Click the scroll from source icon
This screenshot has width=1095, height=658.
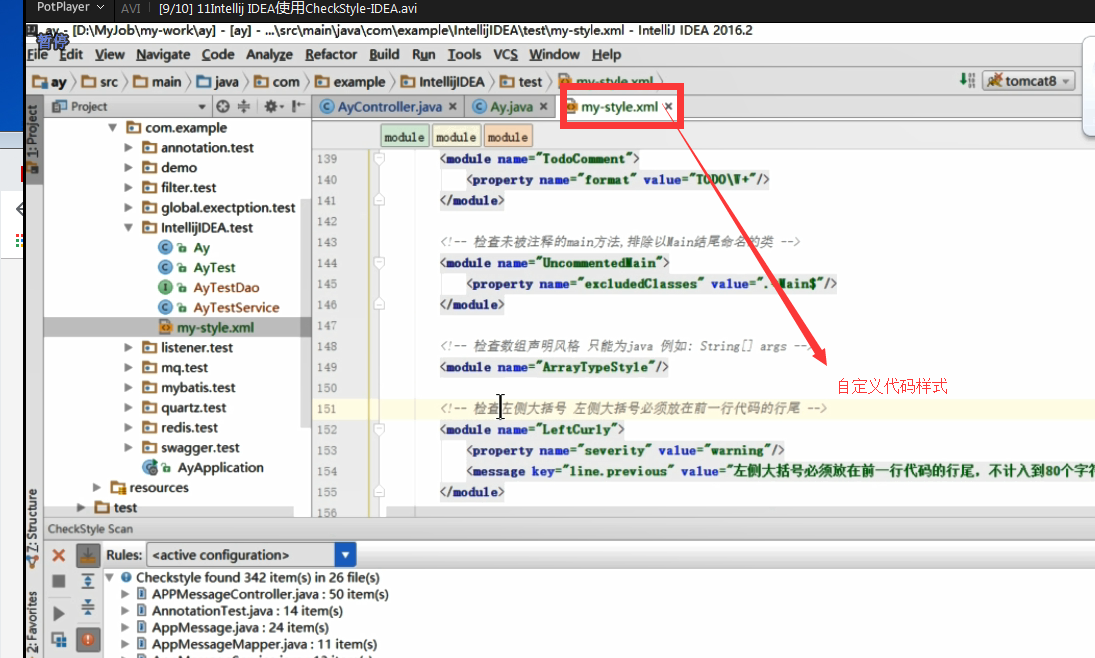[223, 106]
